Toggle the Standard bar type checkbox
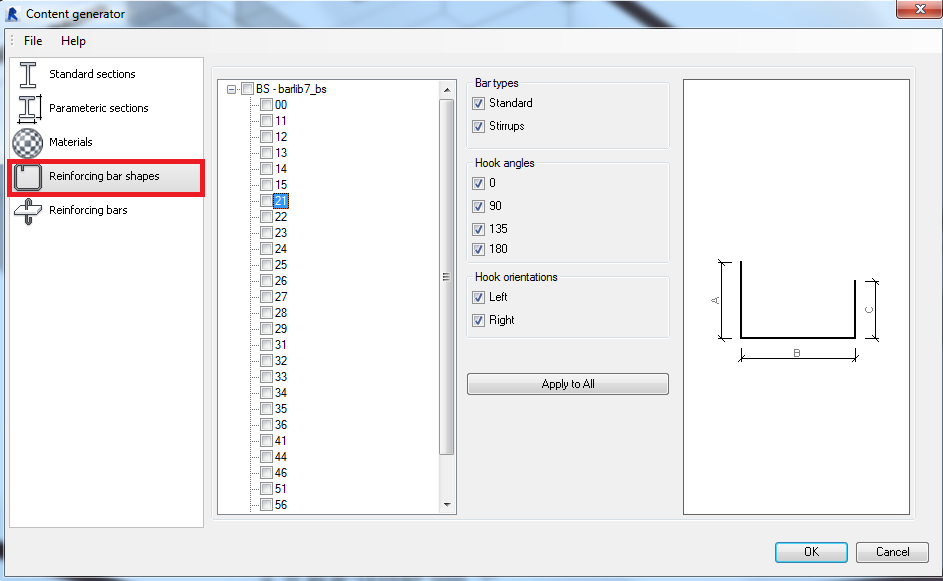 (x=478, y=103)
